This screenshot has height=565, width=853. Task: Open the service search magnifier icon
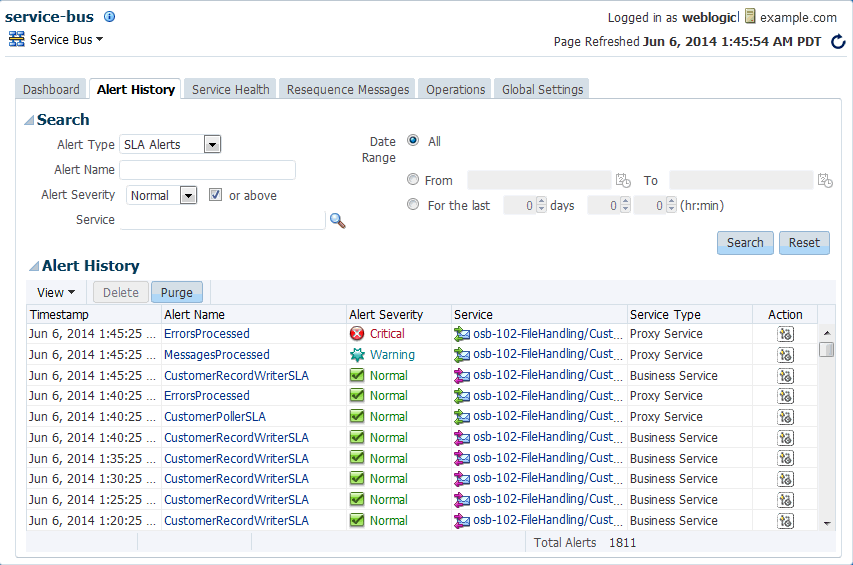[337, 220]
